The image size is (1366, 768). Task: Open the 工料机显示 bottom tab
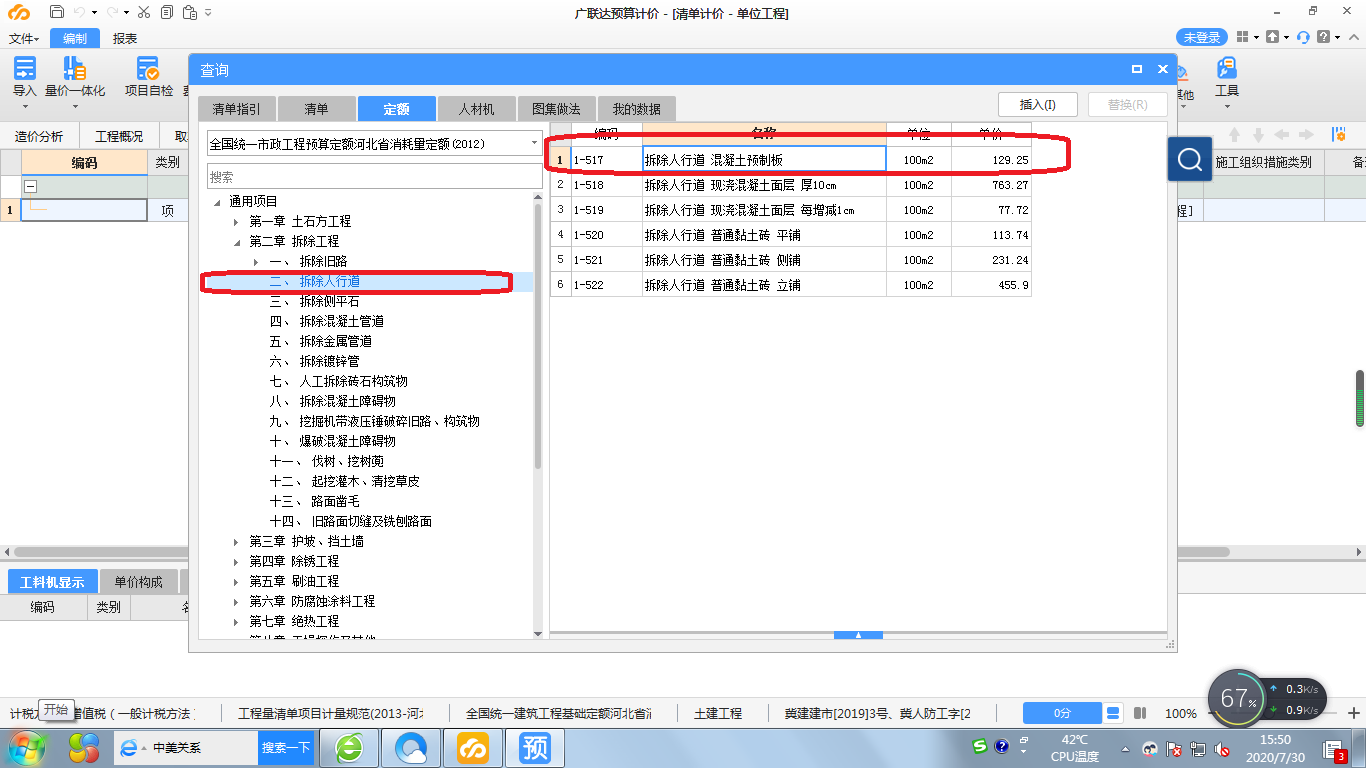pyautogui.click(x=53, y=582)
